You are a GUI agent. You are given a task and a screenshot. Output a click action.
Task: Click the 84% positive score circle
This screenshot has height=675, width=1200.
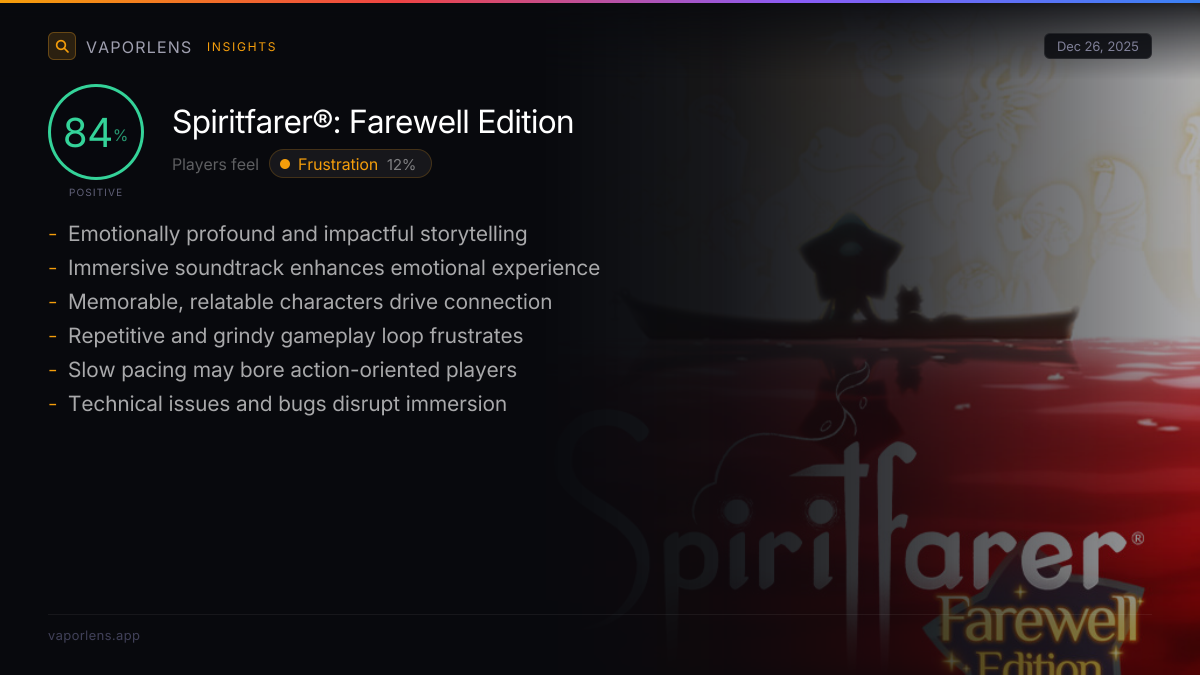pyautogui.click(x=96, y=132)
